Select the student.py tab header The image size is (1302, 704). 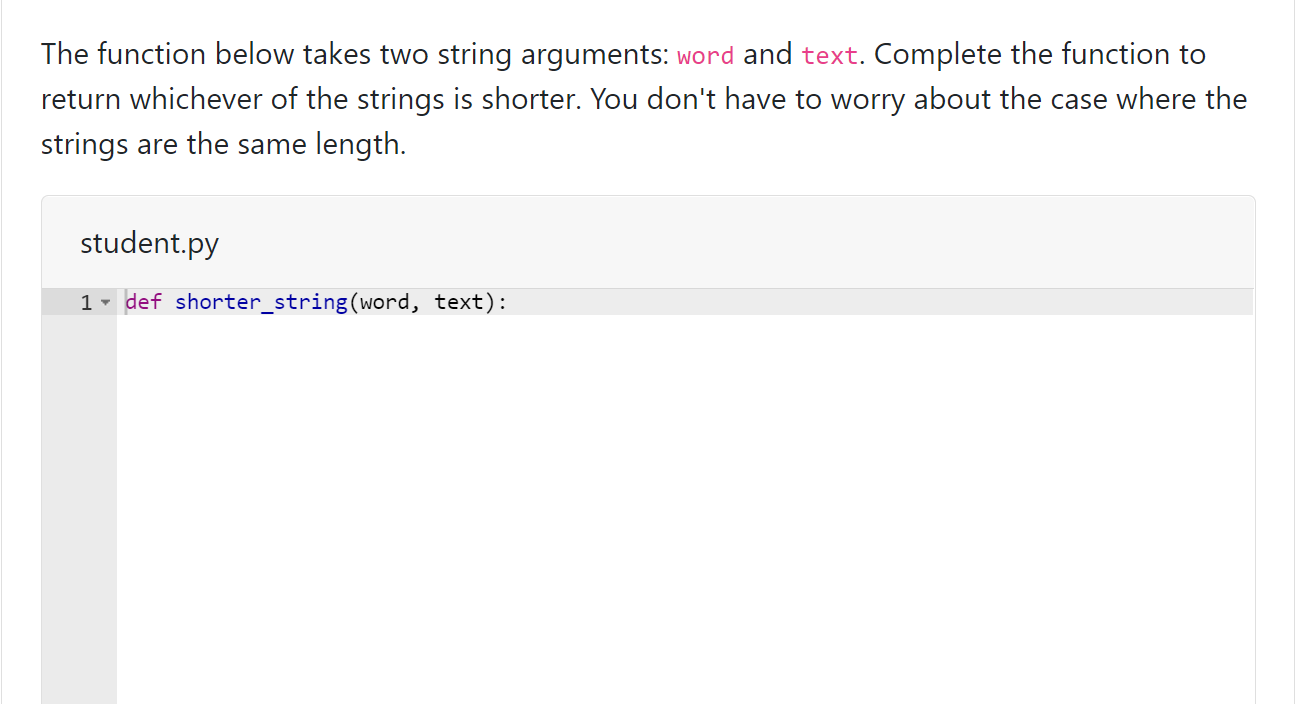pyautogui.click(x=149, y=242)
